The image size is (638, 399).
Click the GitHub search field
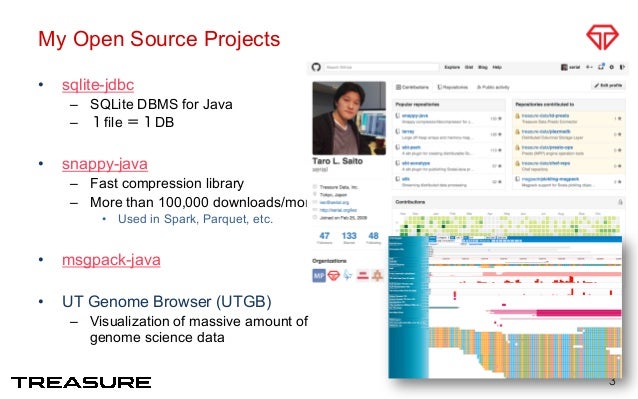[x=381, y=67]
